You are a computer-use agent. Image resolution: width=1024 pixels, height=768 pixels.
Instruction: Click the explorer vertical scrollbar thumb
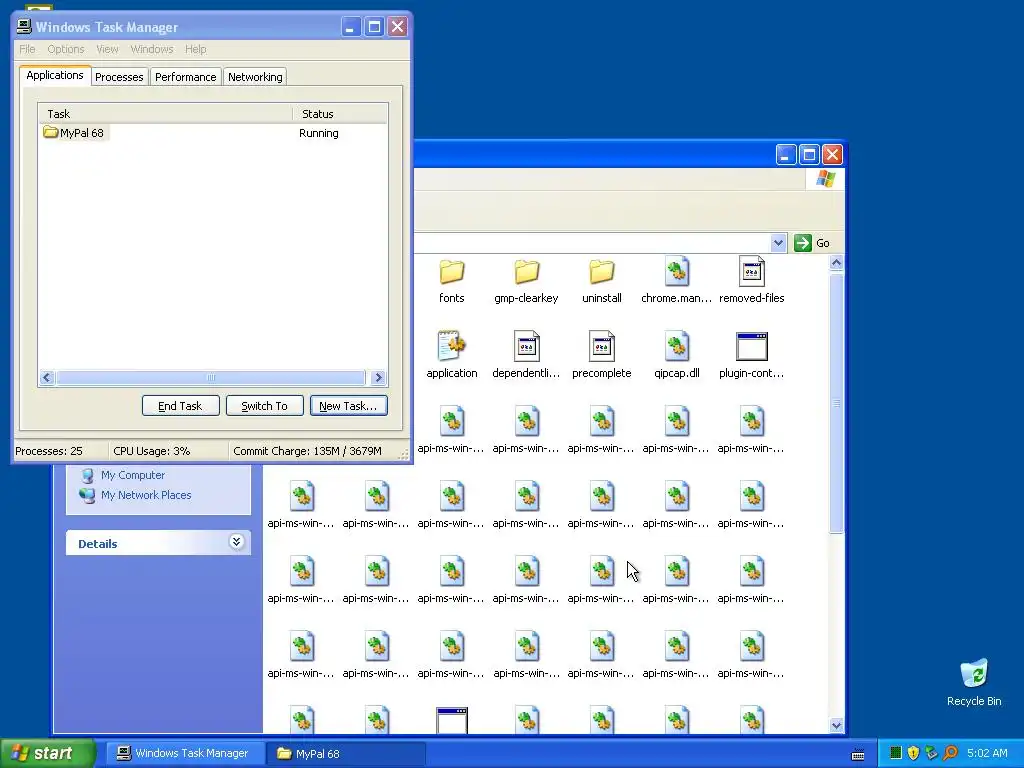(837, 403)
